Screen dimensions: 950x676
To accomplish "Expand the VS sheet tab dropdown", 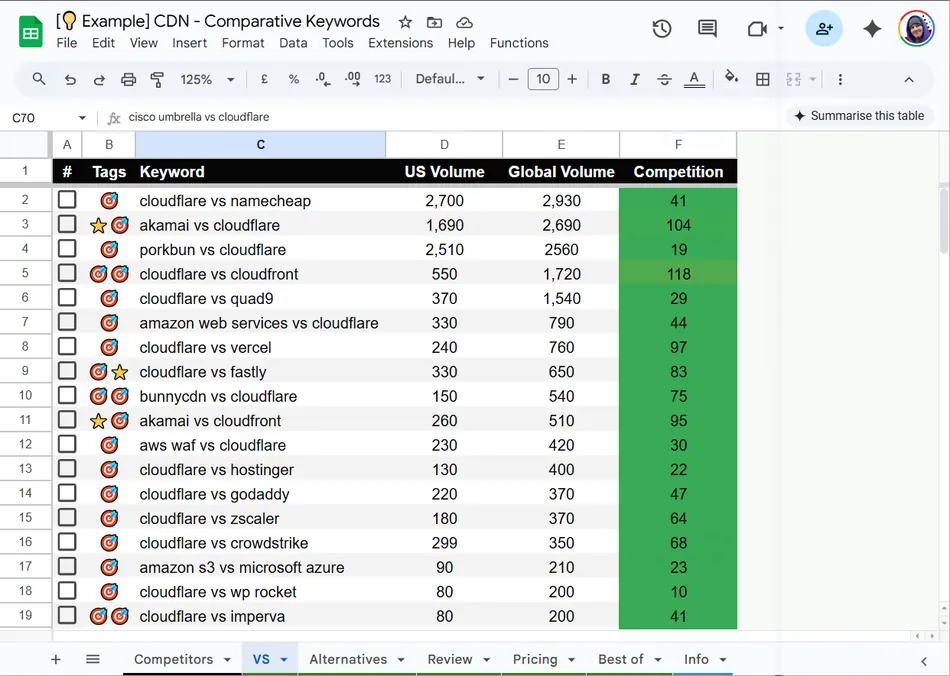I will coord(284,659).
